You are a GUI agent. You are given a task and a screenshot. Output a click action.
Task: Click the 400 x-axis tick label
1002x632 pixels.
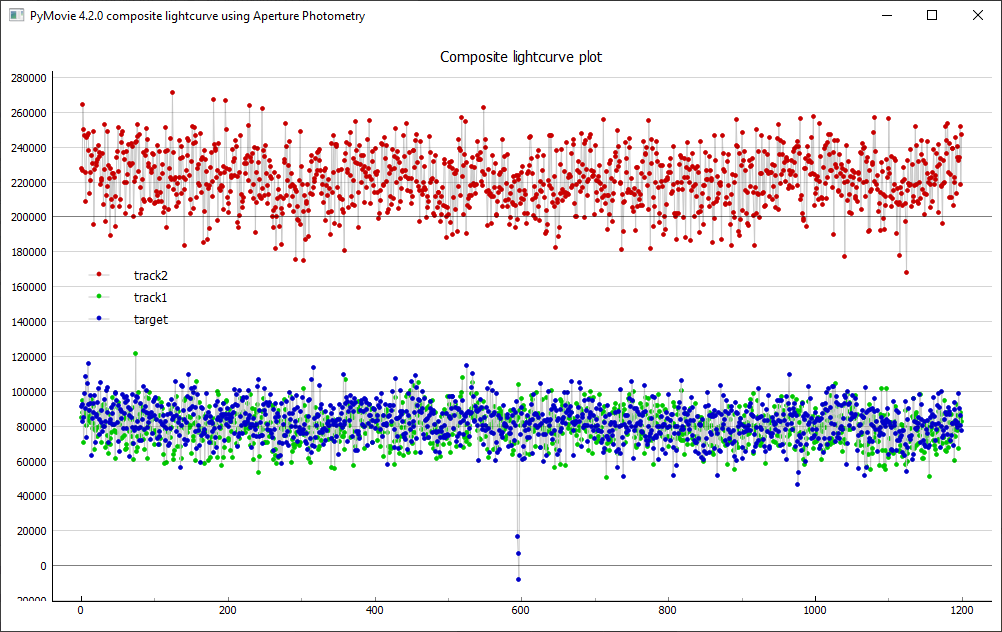click(x=374, y=610)
